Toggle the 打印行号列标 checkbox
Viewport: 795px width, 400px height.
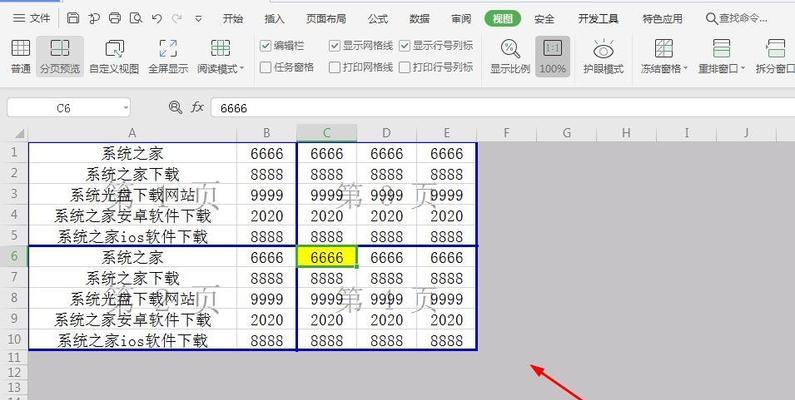(x=404, y=67)
